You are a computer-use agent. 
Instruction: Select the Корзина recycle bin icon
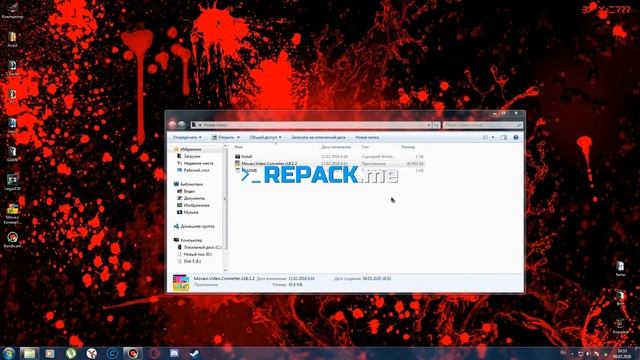(620, 327)
